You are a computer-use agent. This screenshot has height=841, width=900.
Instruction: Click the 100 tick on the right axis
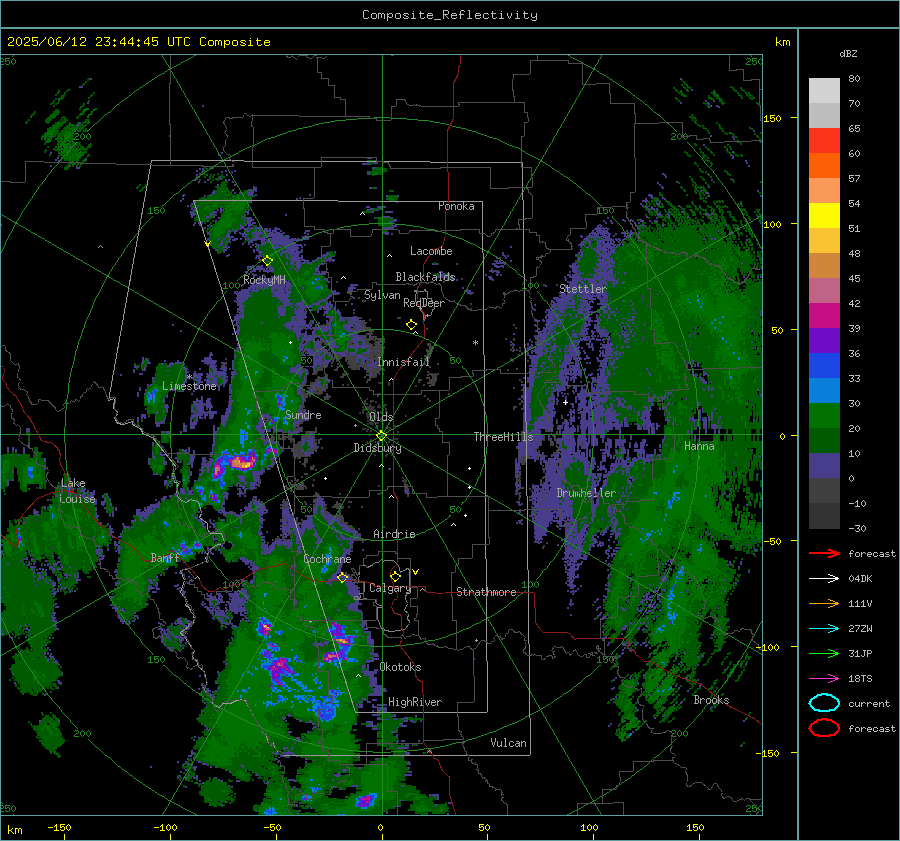click(x=772, y=224)
